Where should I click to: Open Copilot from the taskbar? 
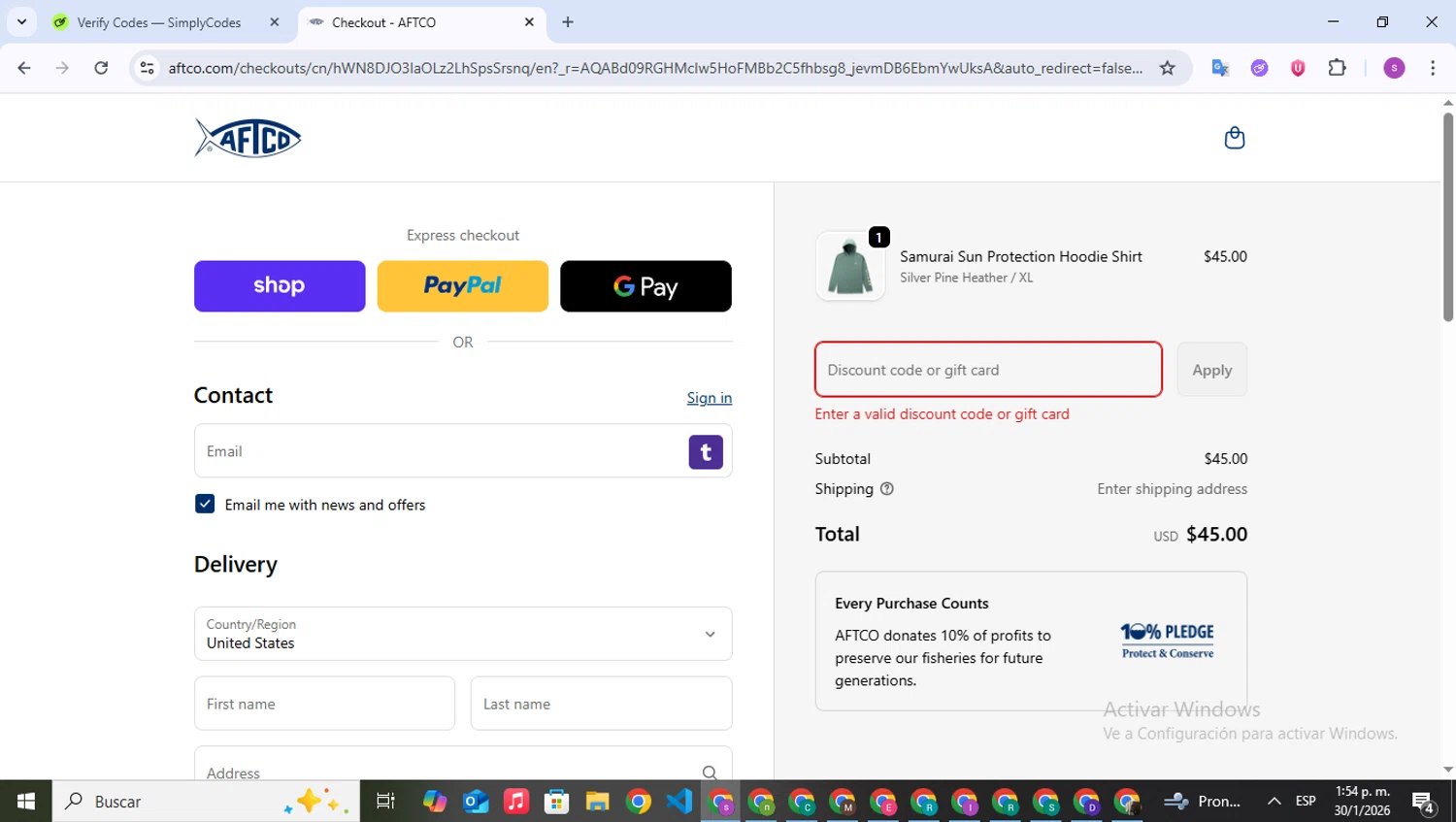click(x=435, y=801)
